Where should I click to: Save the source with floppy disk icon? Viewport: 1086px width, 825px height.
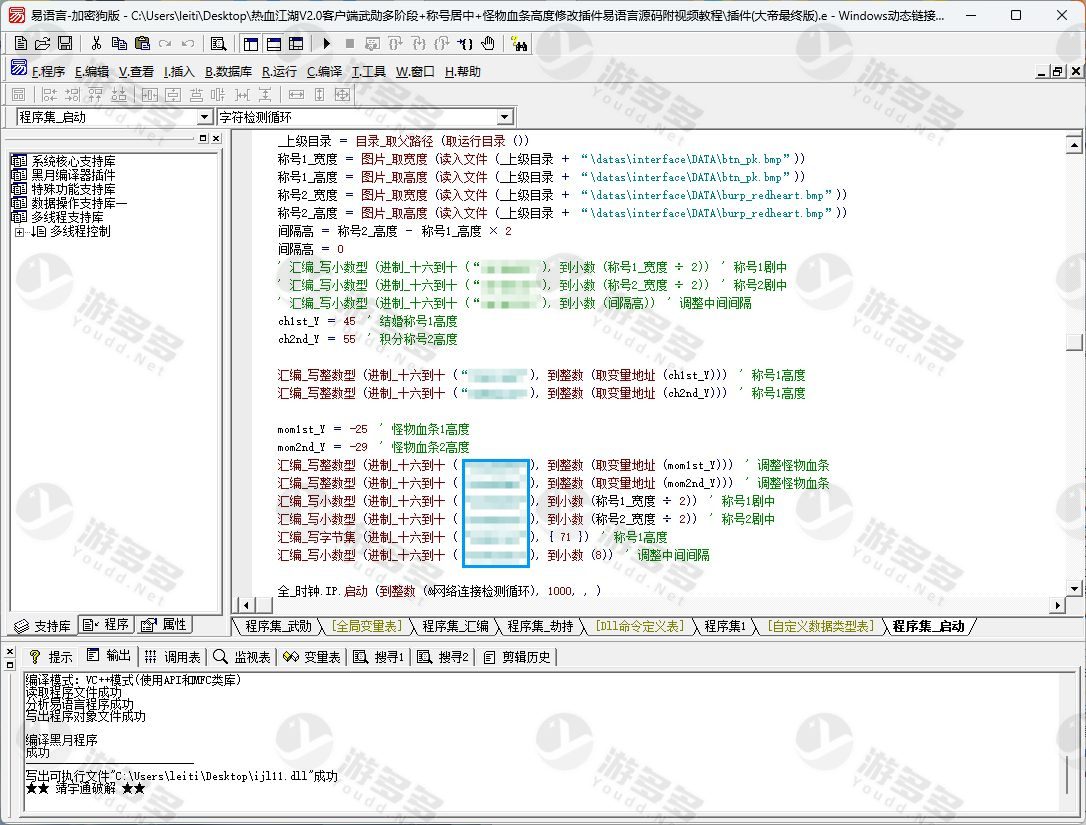64,43
